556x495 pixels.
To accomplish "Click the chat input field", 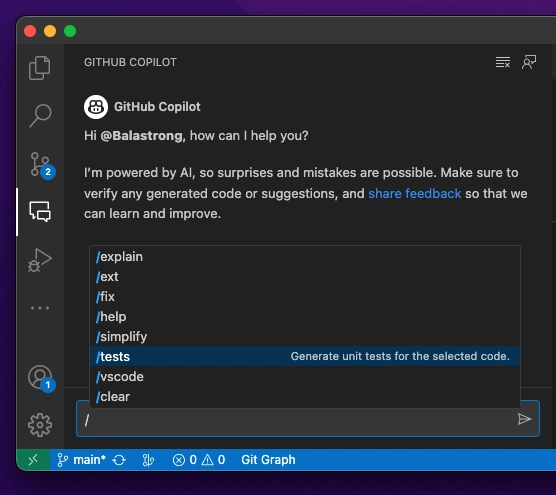I will (297, 419).
